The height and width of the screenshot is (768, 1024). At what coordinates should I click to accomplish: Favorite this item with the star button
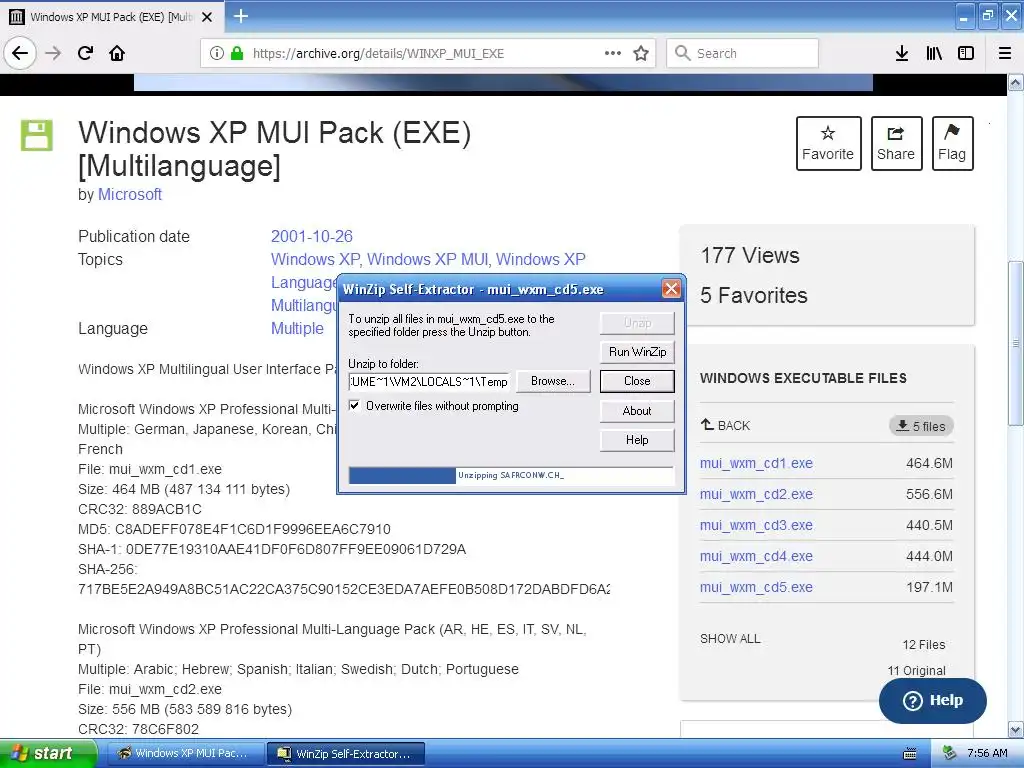pyautogui.click(x=828, y=143)
